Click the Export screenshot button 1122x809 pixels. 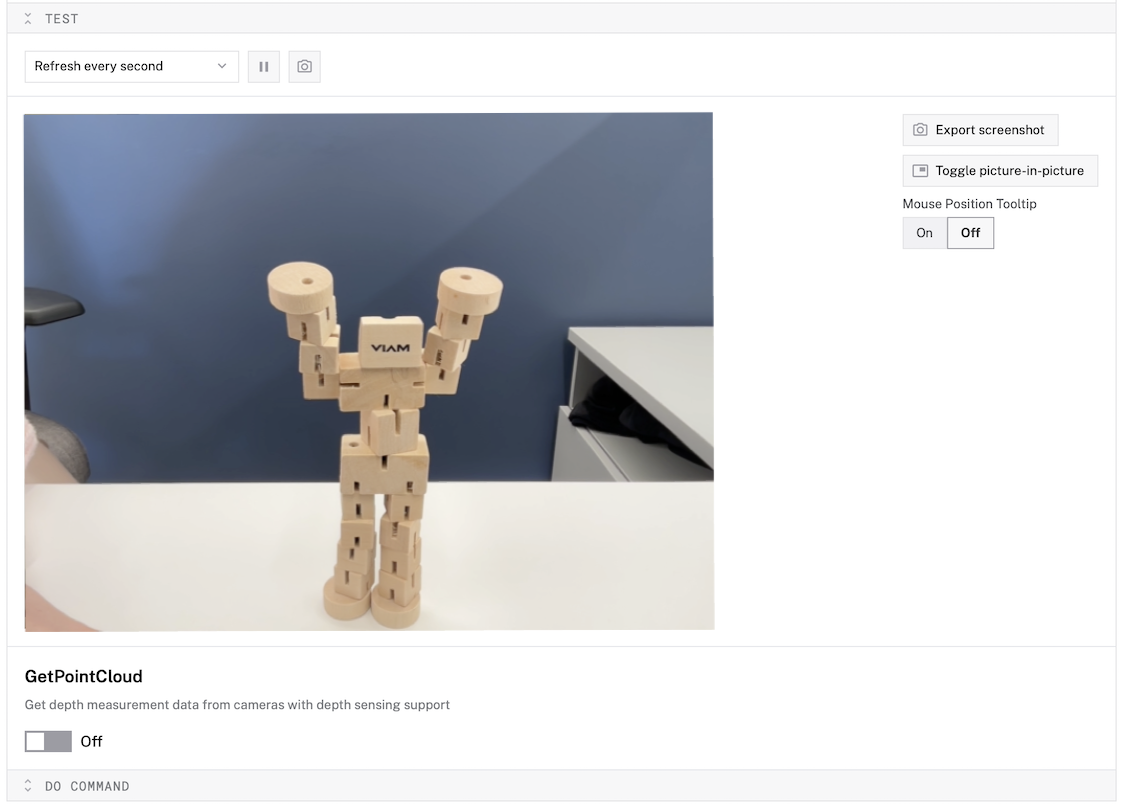980,129
